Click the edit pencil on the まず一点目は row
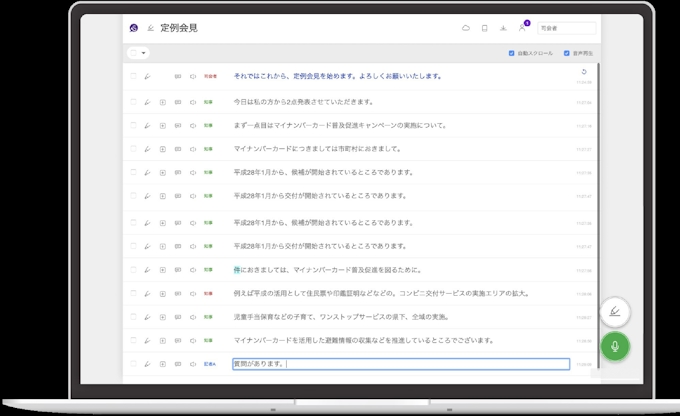The image size is (680, 416). pyautogui.click(x=146, y=125)
